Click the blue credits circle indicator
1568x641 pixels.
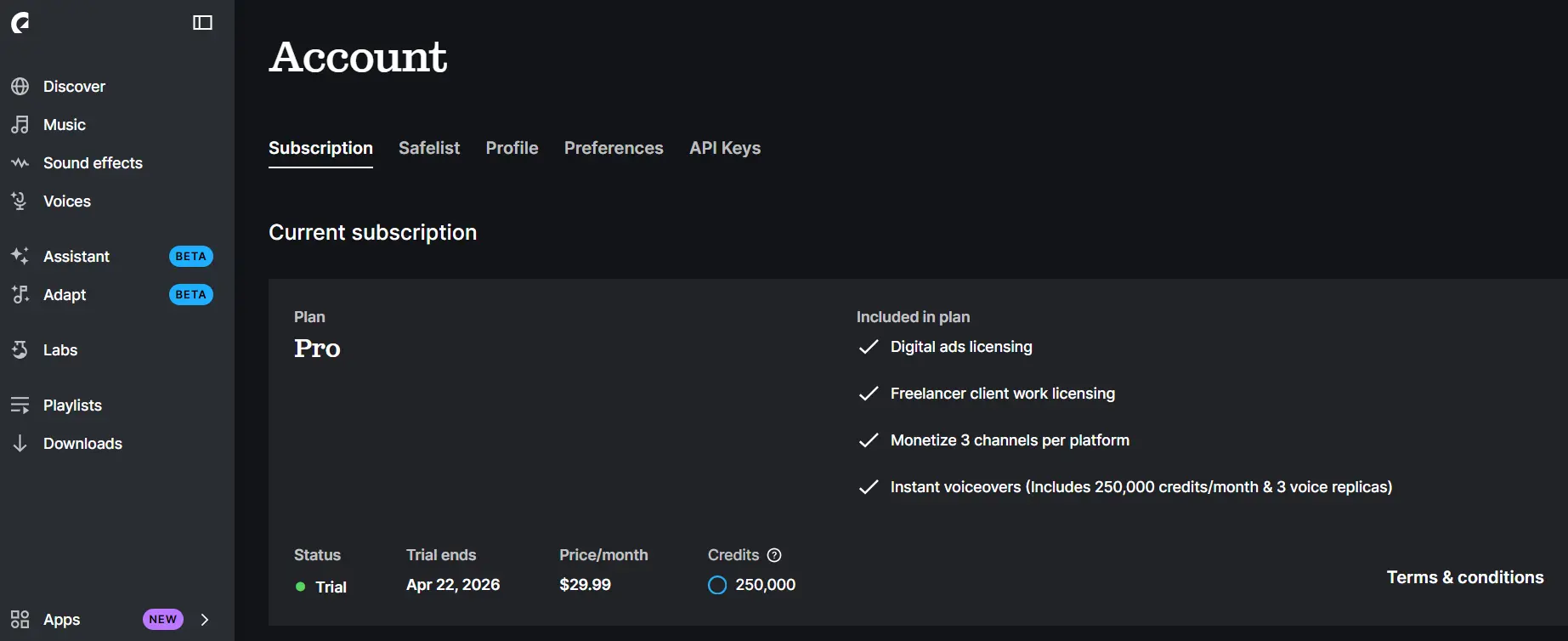717,585
